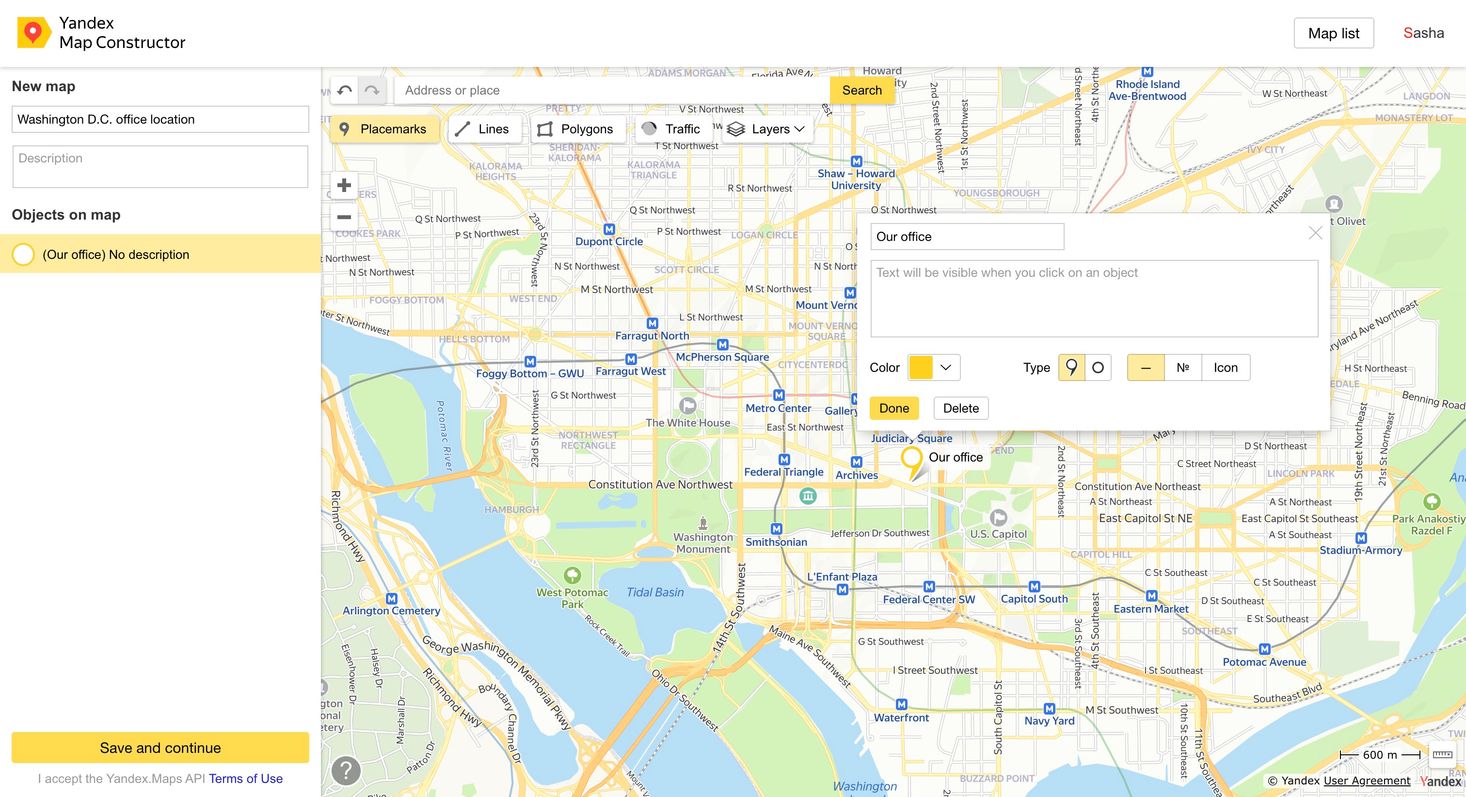Open the Map list
The image size is (1466, 797).
click(1333, 33)
